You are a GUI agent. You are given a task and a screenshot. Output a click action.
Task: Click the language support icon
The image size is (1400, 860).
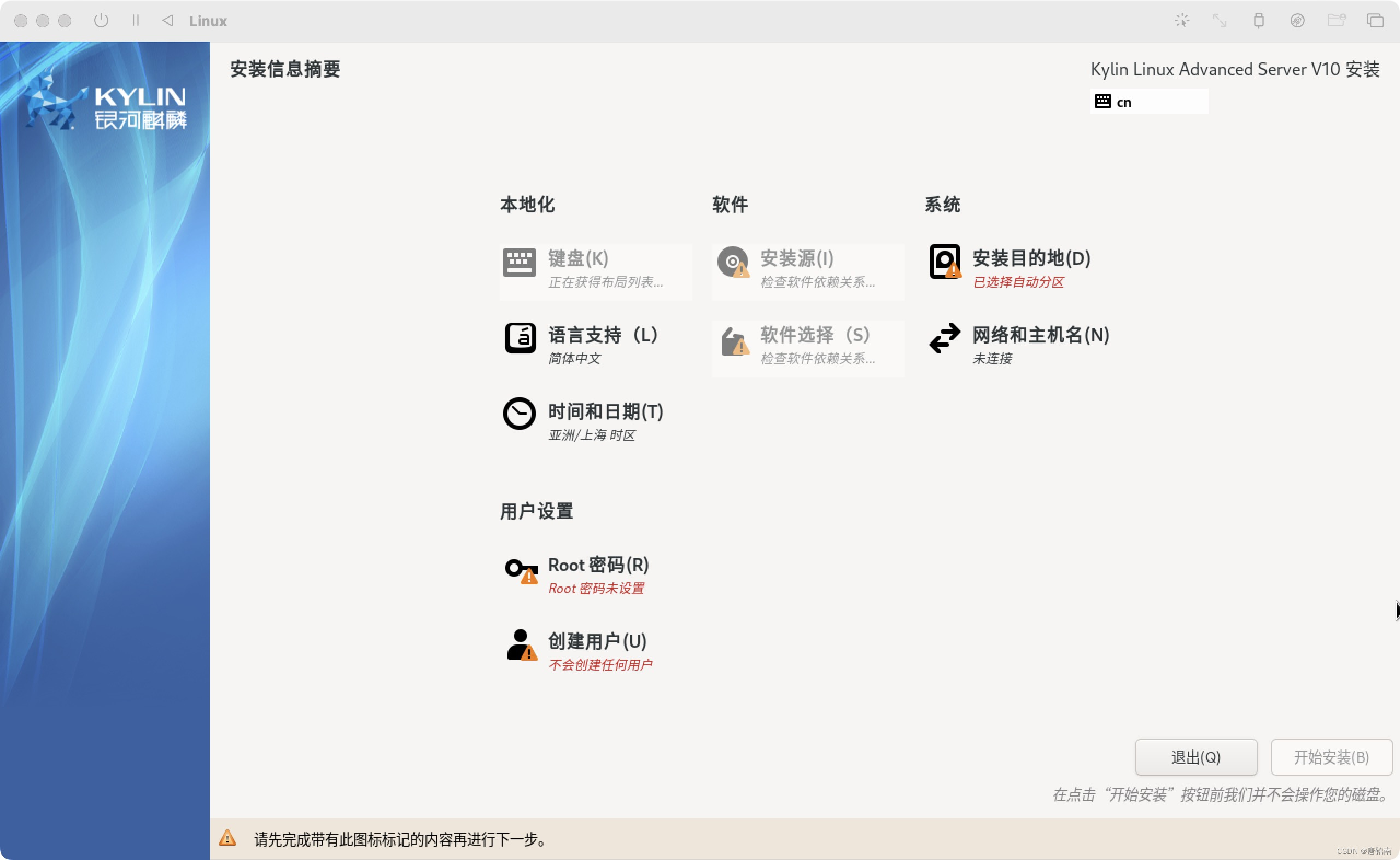click(x=520, y=339)
